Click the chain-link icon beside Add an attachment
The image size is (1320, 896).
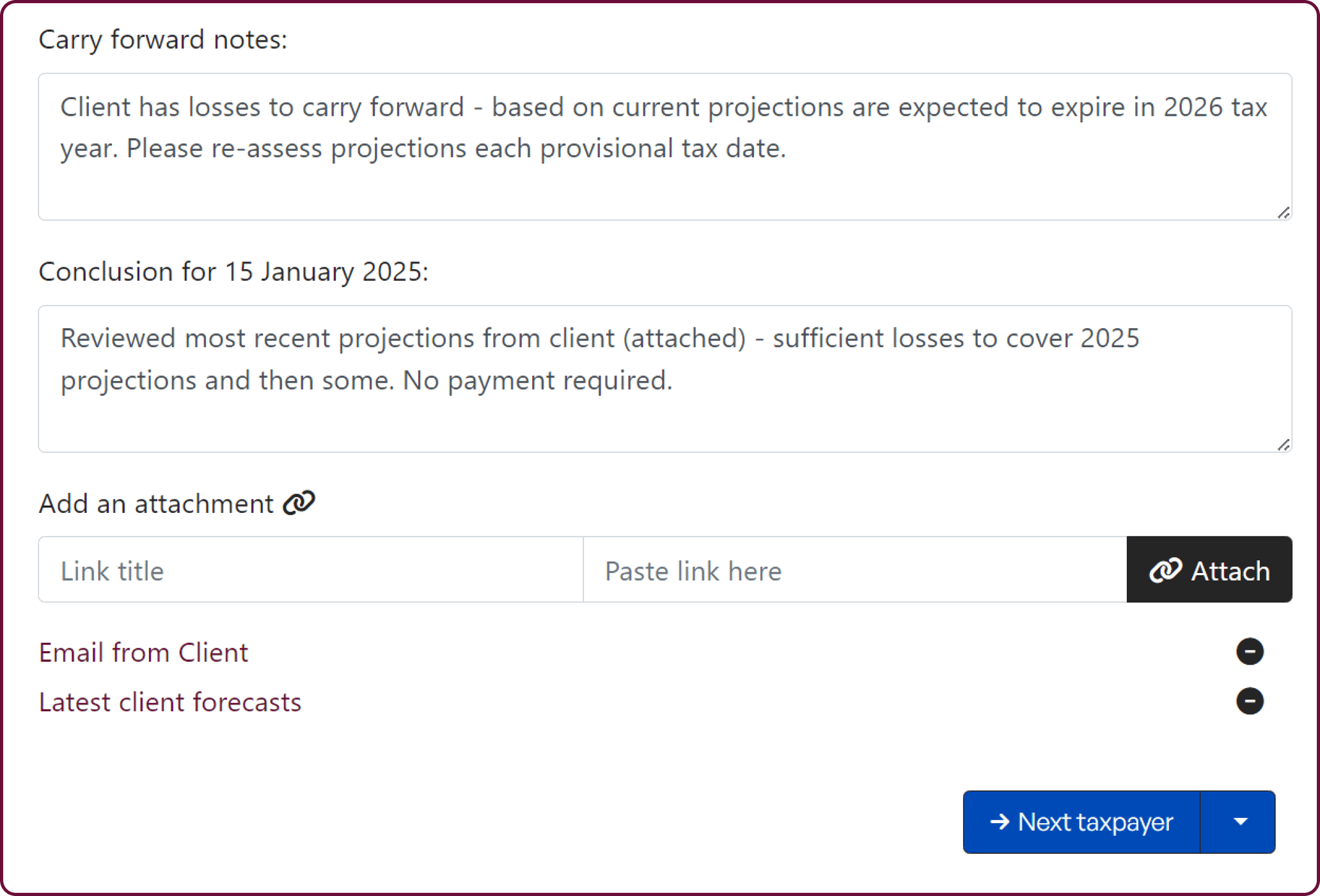pyautogui.click(x=299, y=503)
